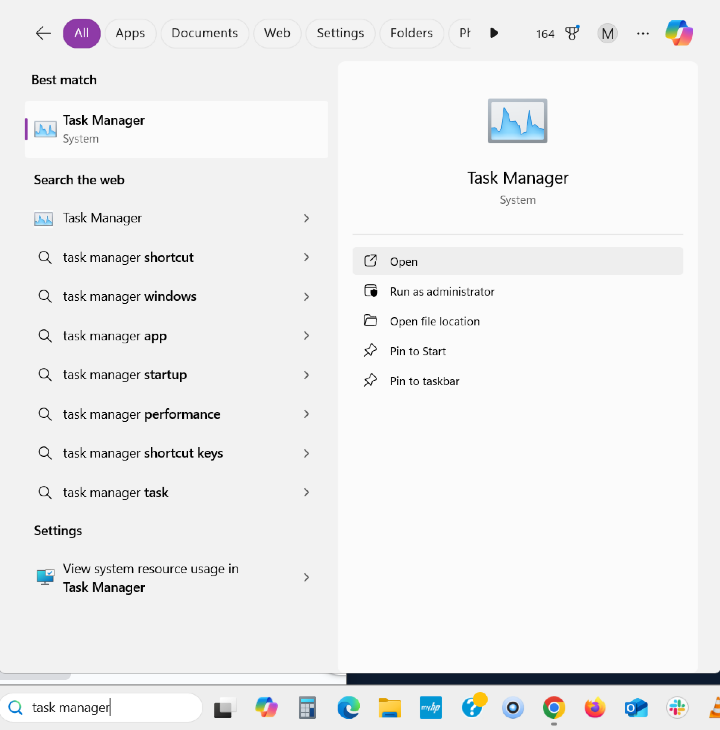
Task: Open Task View on the taskbar
Action: (225, 708)
